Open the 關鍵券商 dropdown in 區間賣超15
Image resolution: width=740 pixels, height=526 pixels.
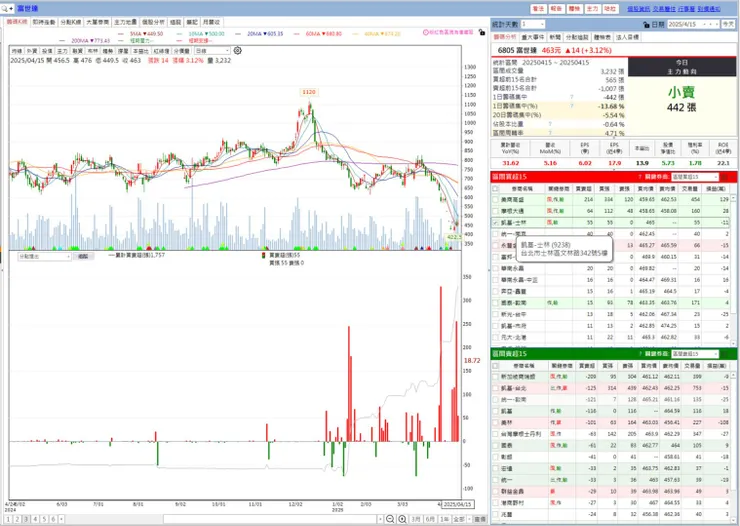point(695,354)
